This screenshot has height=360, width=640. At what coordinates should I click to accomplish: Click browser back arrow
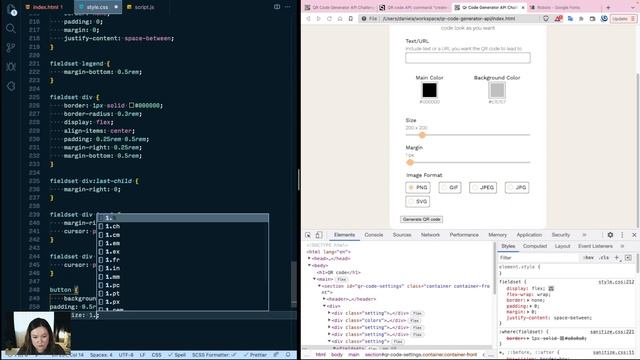point(308,19)
